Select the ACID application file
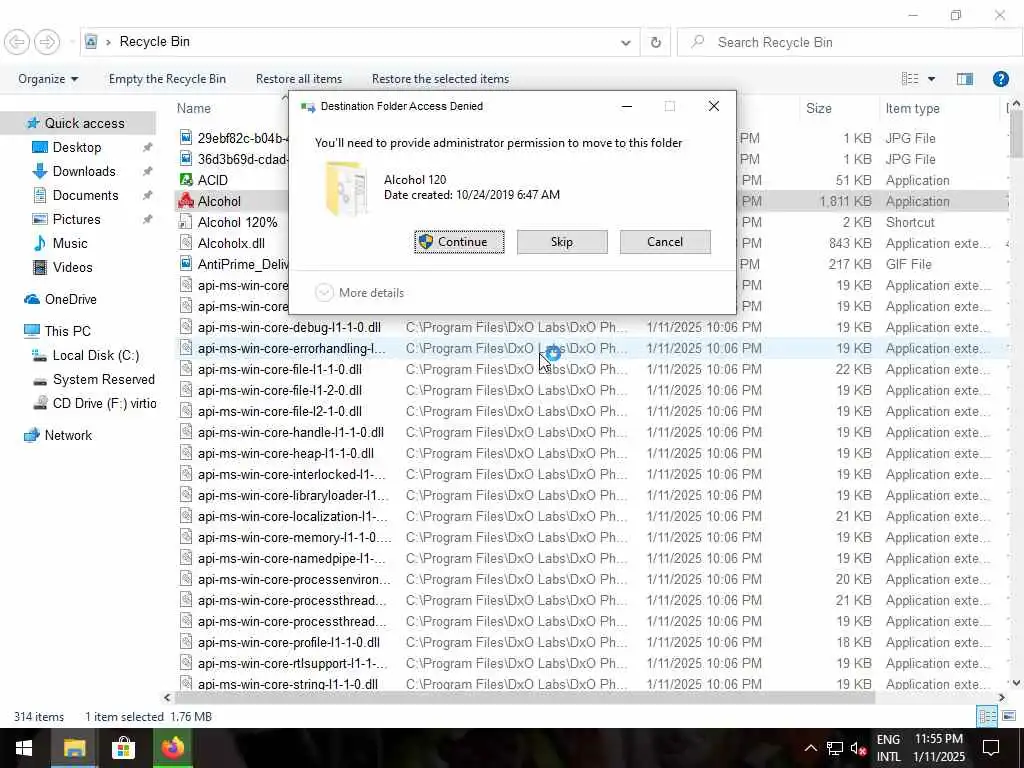 (x=213, y=180)
